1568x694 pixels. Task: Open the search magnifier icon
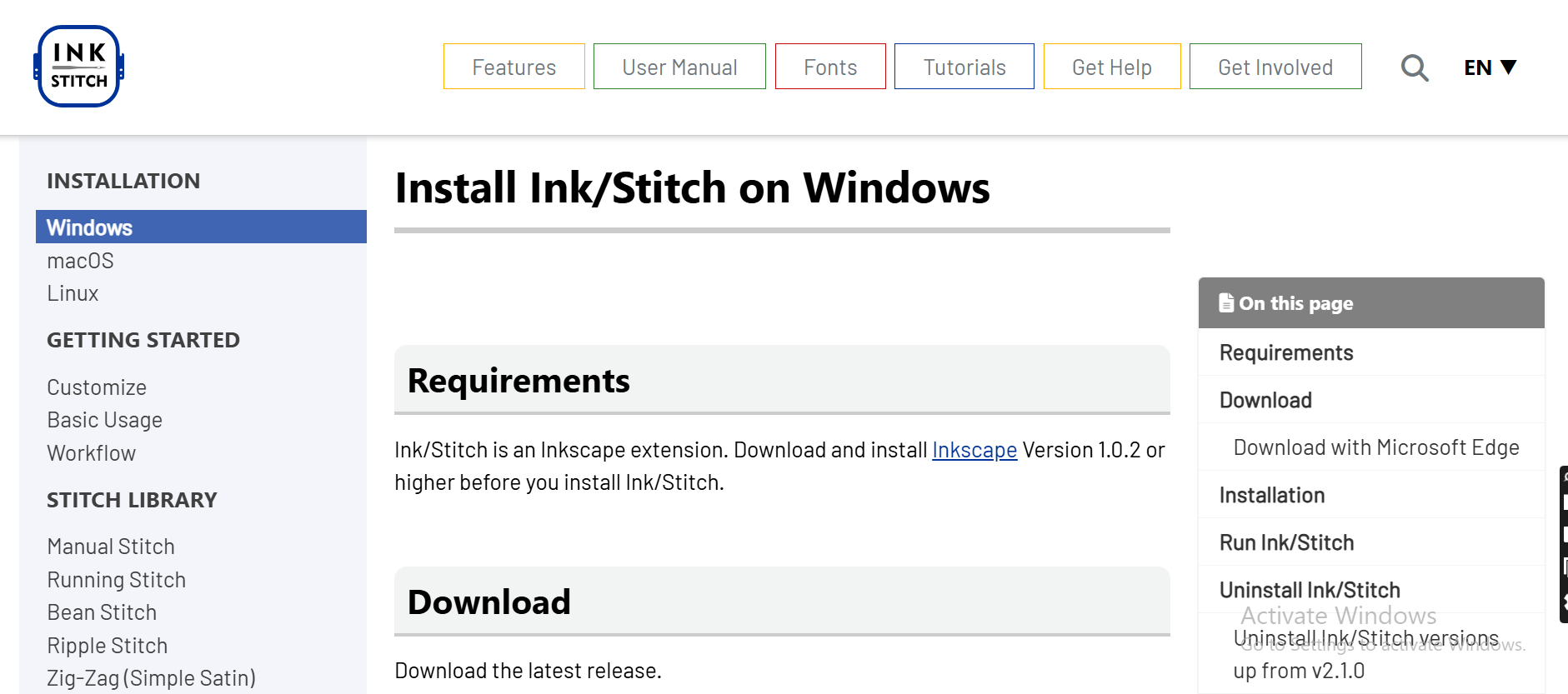1415,67
